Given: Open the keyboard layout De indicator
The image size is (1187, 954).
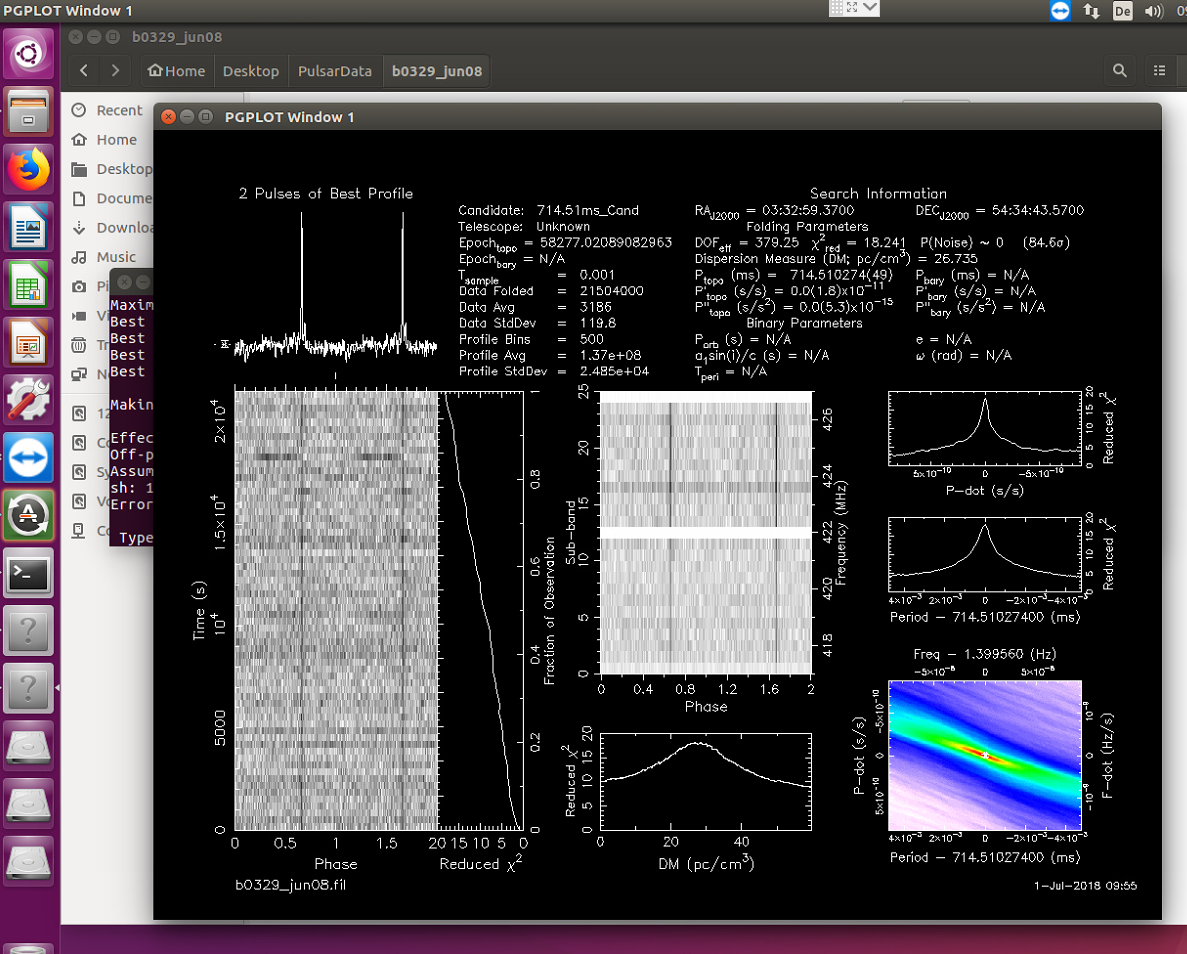Looking at the screenshot, I should tap(1122, 11).
